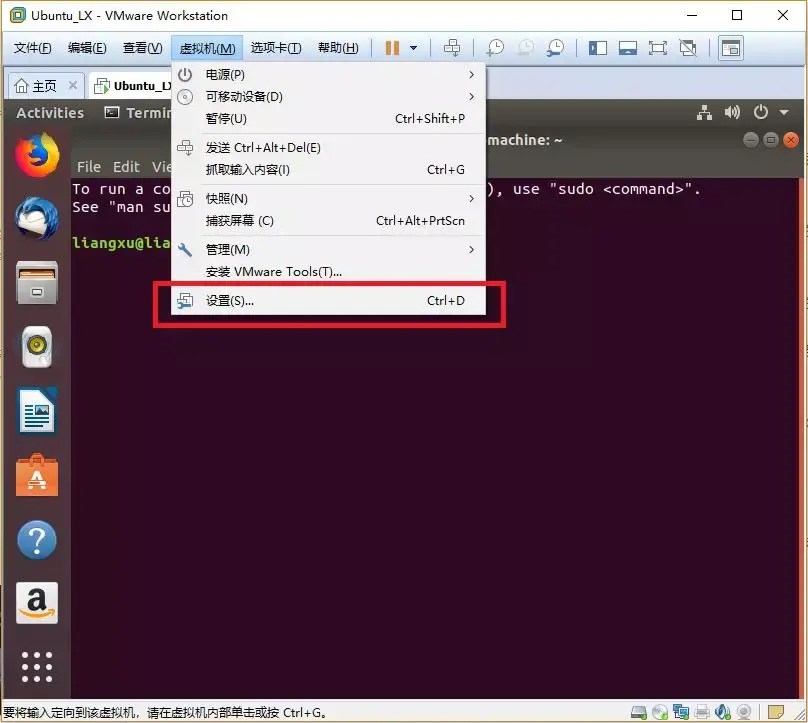Open the 选项卡(T) menu
This screenshot has height=723, width=808.
[x=276, y=48]
